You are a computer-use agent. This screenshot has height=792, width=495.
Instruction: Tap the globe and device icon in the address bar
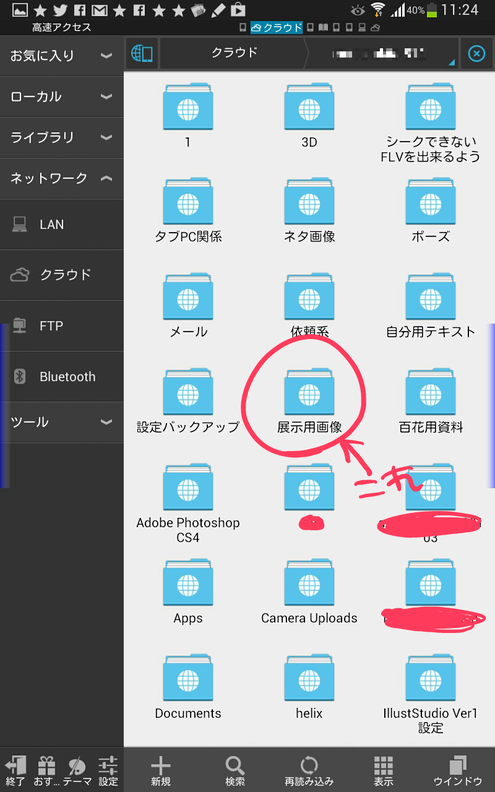point(141,53)
